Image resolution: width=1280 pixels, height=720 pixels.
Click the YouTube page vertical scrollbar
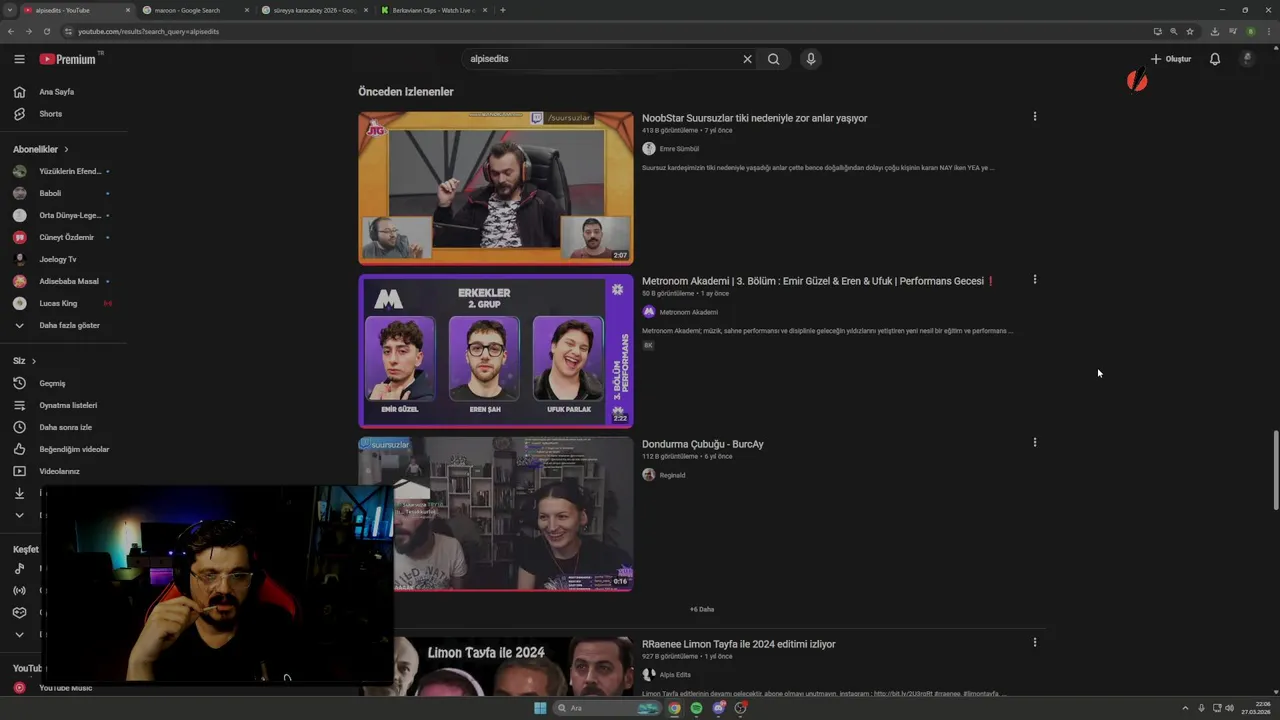pyautogui.click(x=1275, y=470)
